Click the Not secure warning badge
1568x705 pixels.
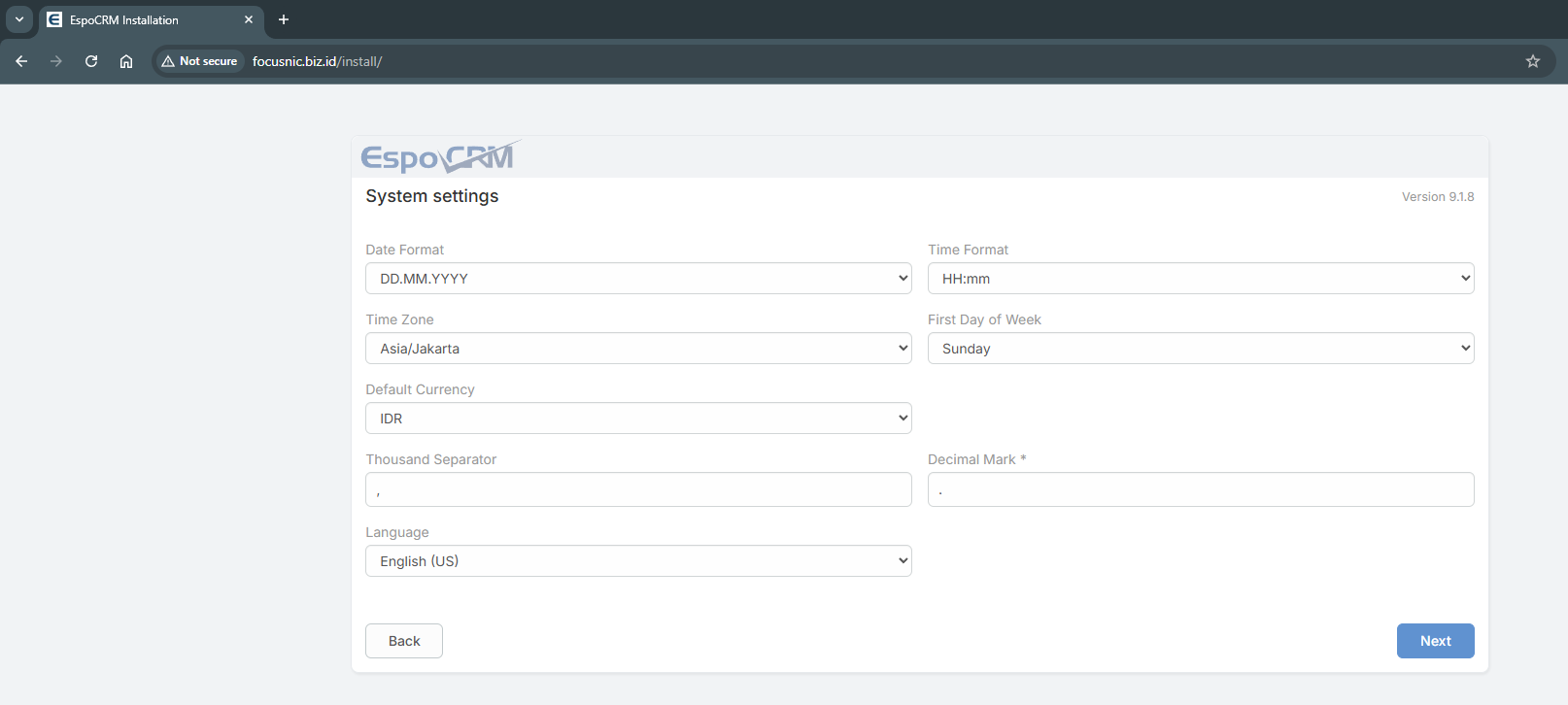[x=200, y=61]
